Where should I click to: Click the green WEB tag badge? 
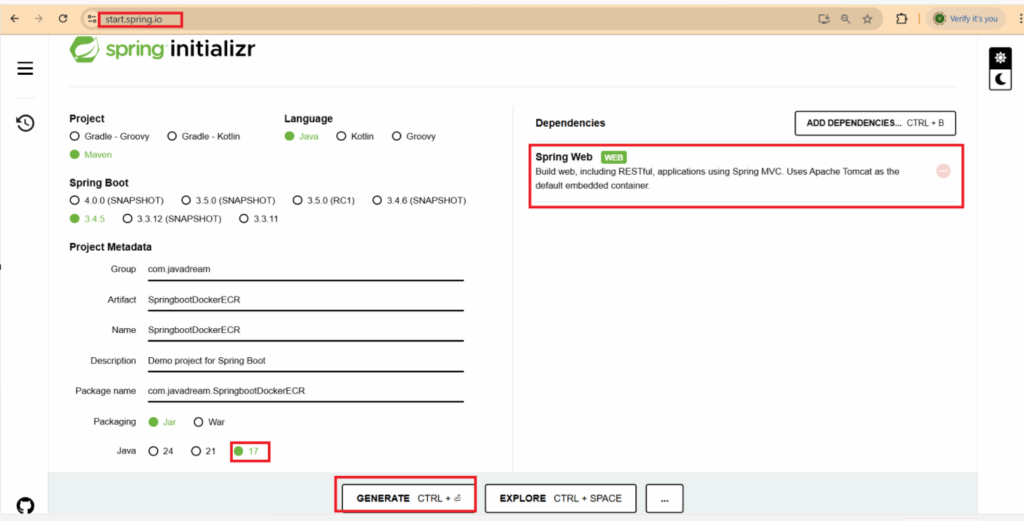[613, 157]
